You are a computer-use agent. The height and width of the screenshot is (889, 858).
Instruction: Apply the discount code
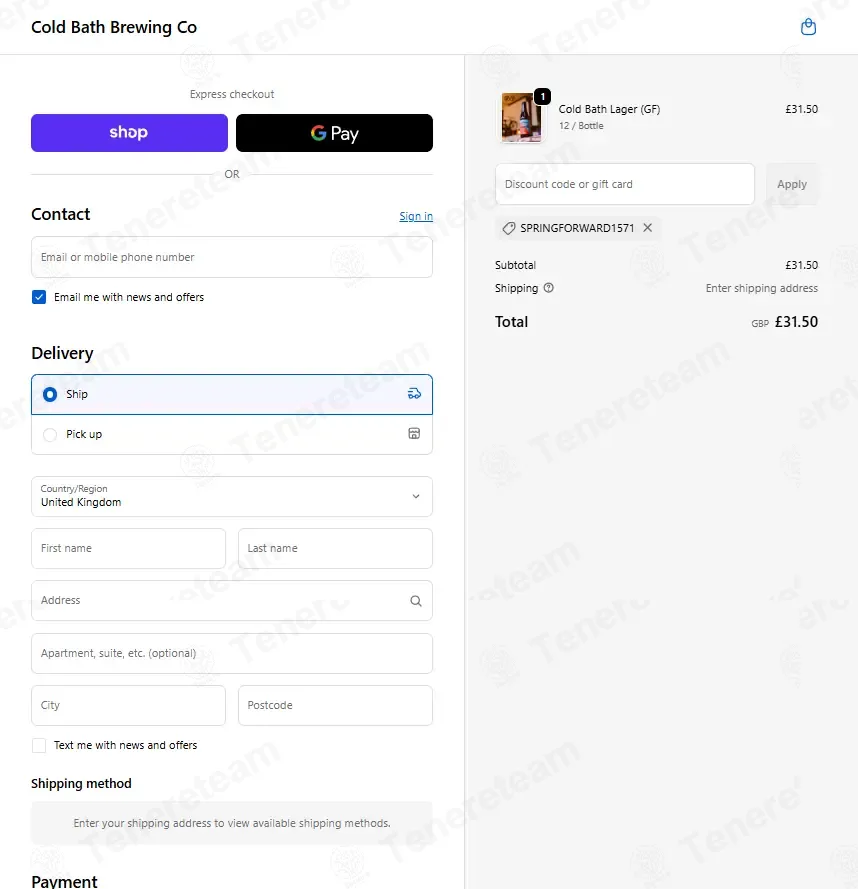792,184
